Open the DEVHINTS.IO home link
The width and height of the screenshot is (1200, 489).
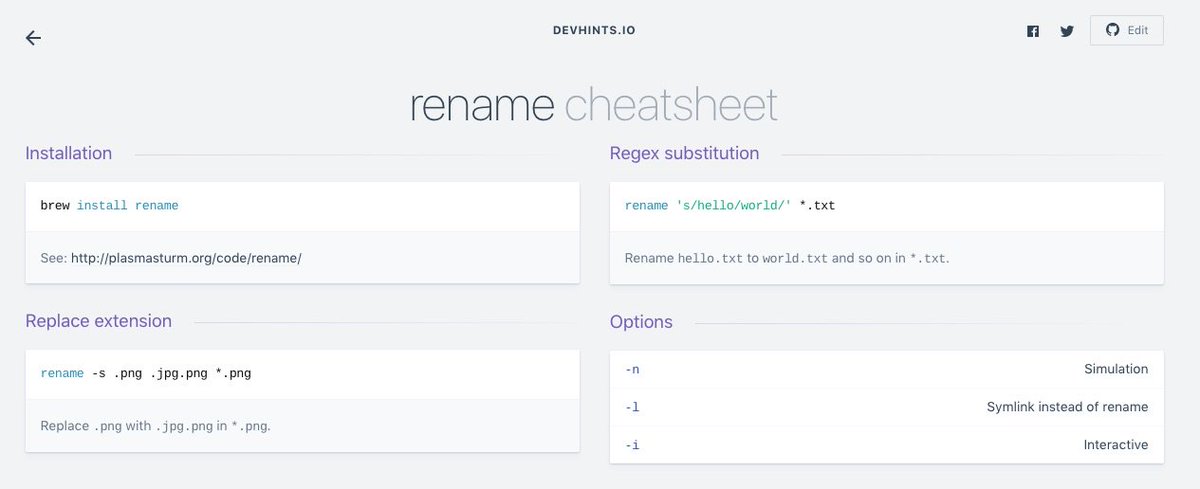(x=594, y=31)
